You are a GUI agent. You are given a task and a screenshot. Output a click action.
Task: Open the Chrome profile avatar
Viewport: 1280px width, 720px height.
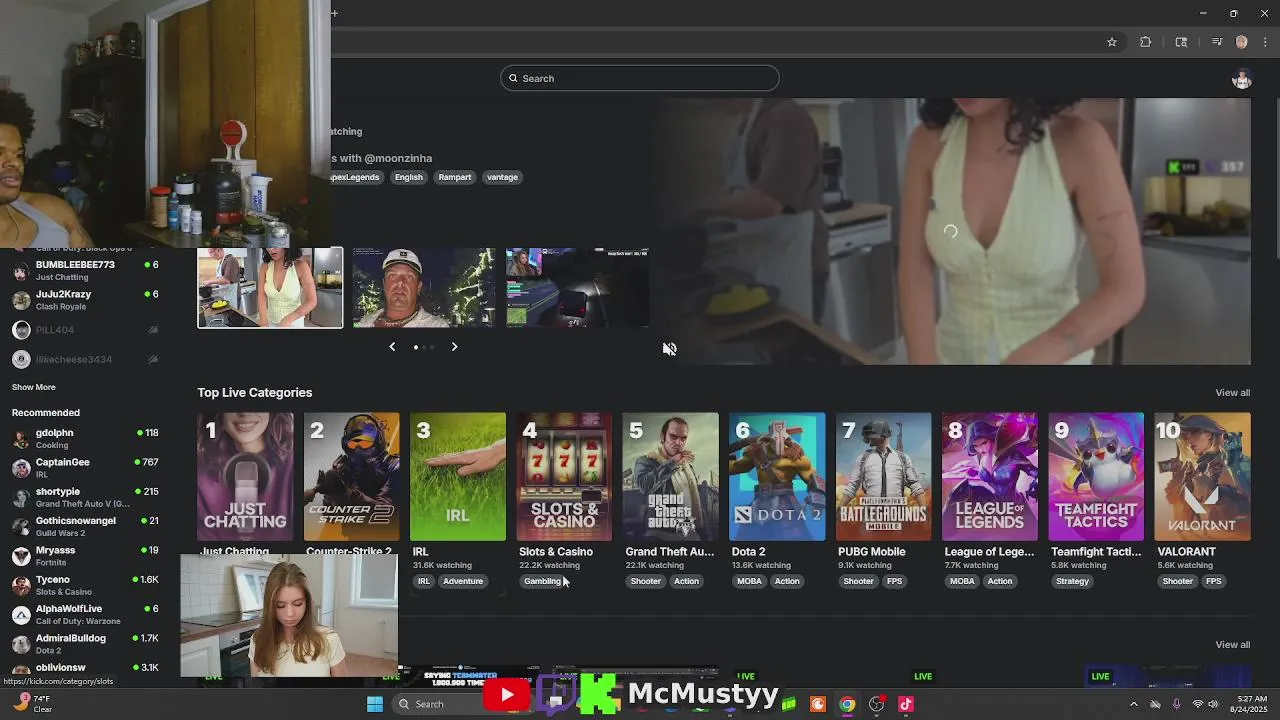coord(1241,42)
